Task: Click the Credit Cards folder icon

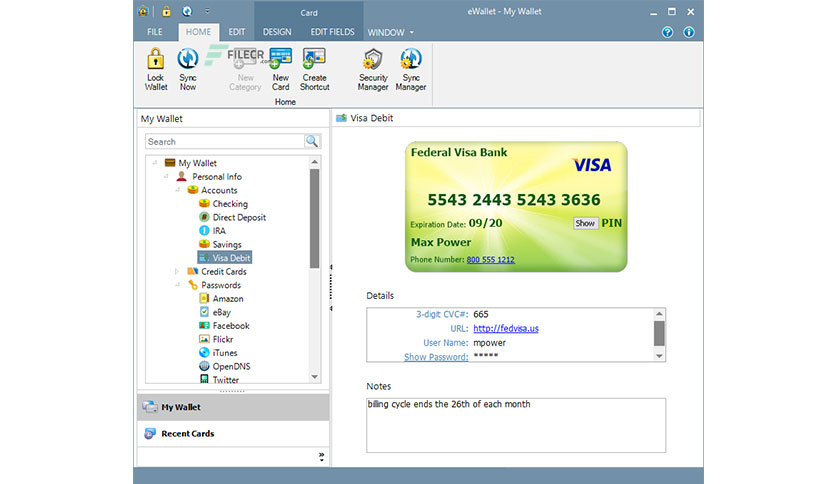Action: (x=193, y=271)
